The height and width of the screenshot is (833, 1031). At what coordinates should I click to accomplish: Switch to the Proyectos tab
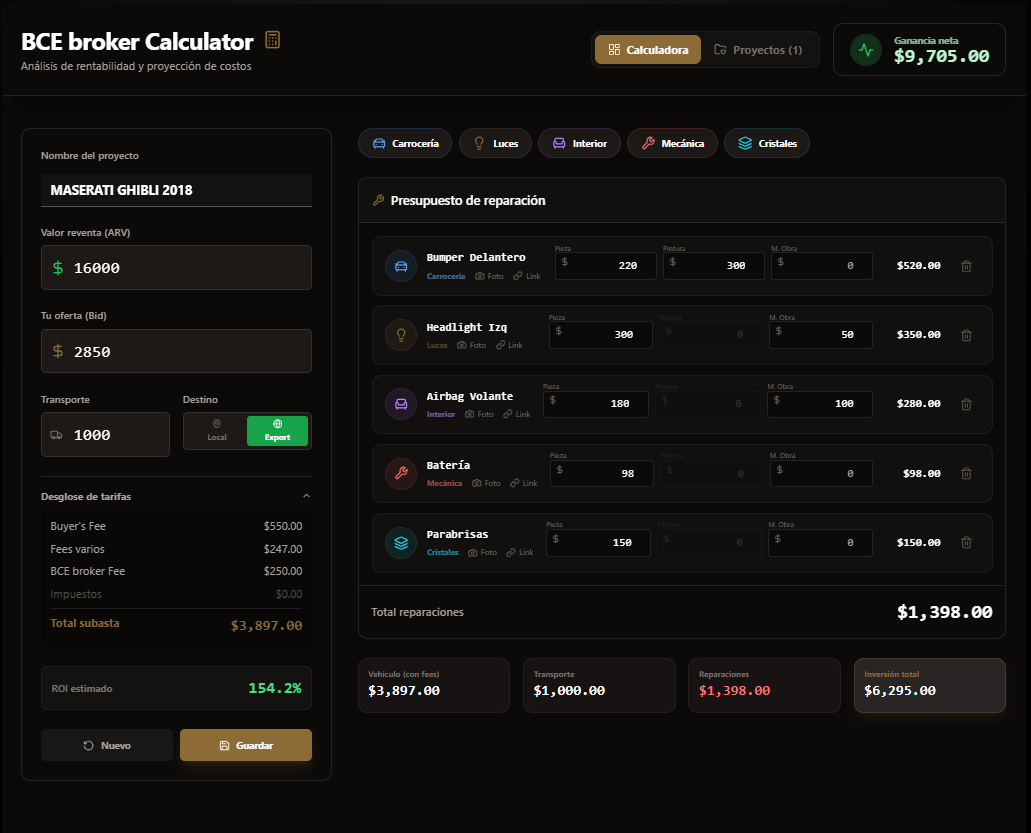tap(760, 48)
